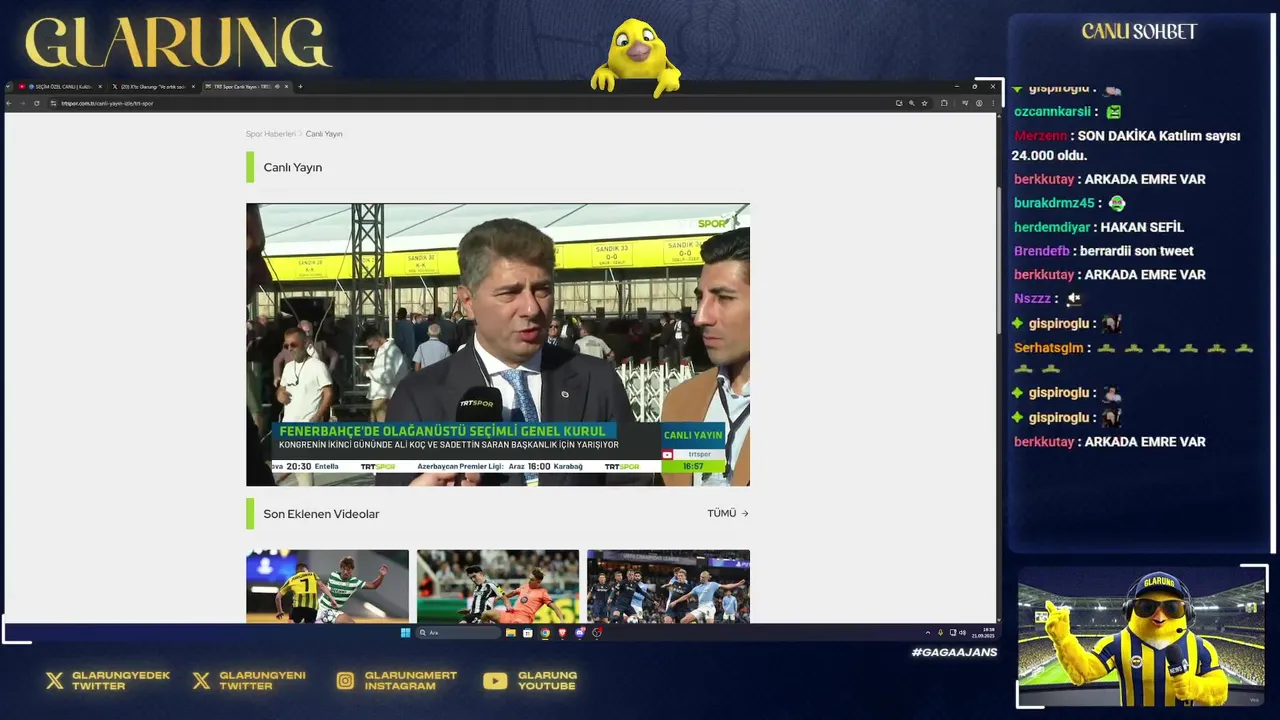1280x720 pixels.
Task: Click the TRT Spor live video player
Action: (x=498, y=345)
